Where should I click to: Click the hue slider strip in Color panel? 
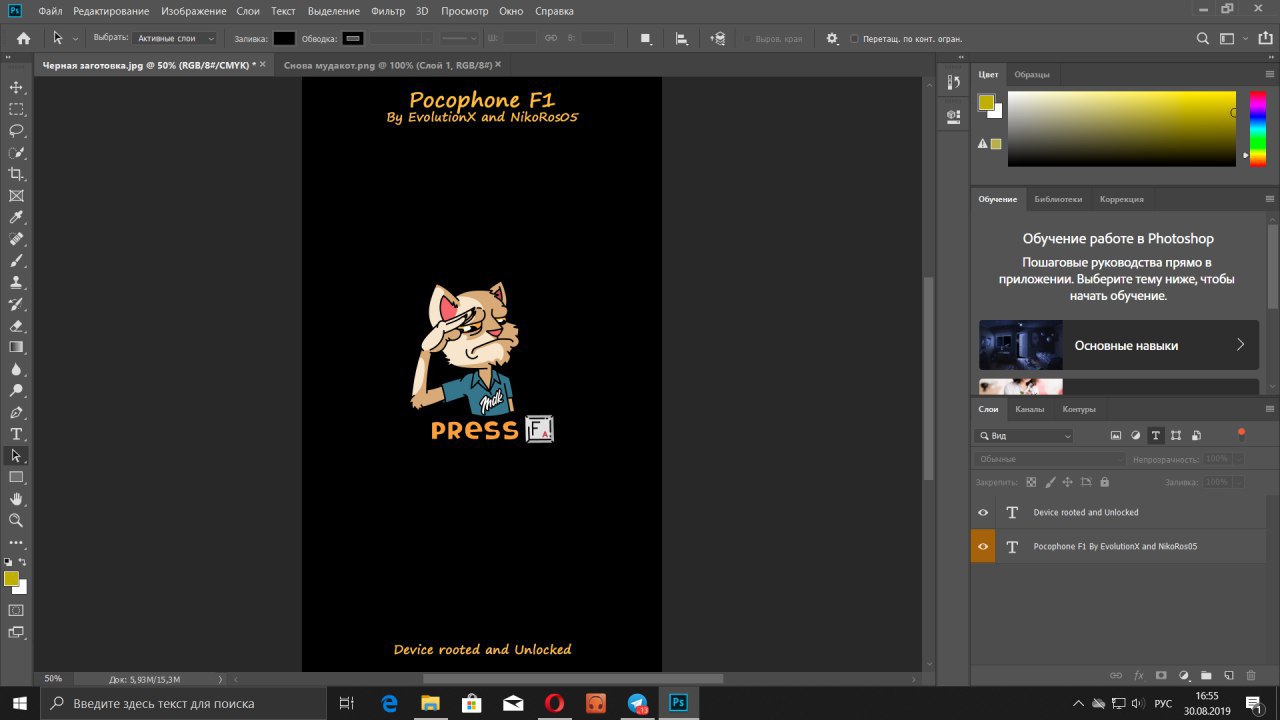click(x=1259, y=129)
